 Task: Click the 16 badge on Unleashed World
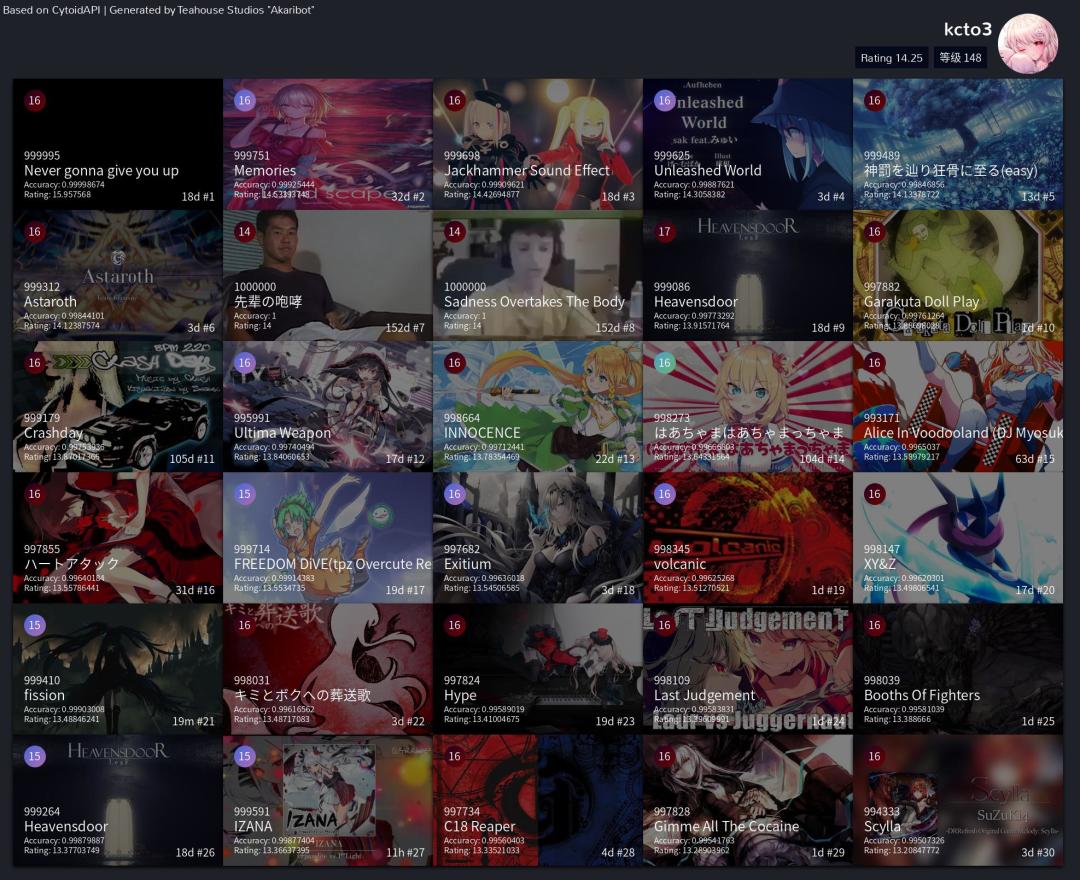pos(664,101)
